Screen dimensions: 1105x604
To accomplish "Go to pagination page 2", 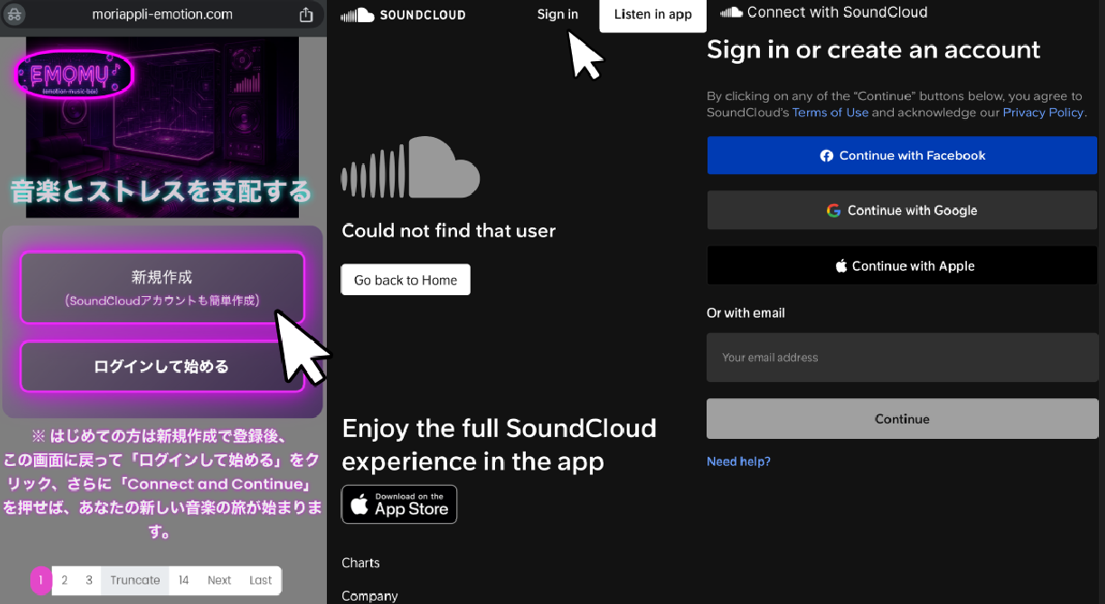I will (x=64, y=580).
